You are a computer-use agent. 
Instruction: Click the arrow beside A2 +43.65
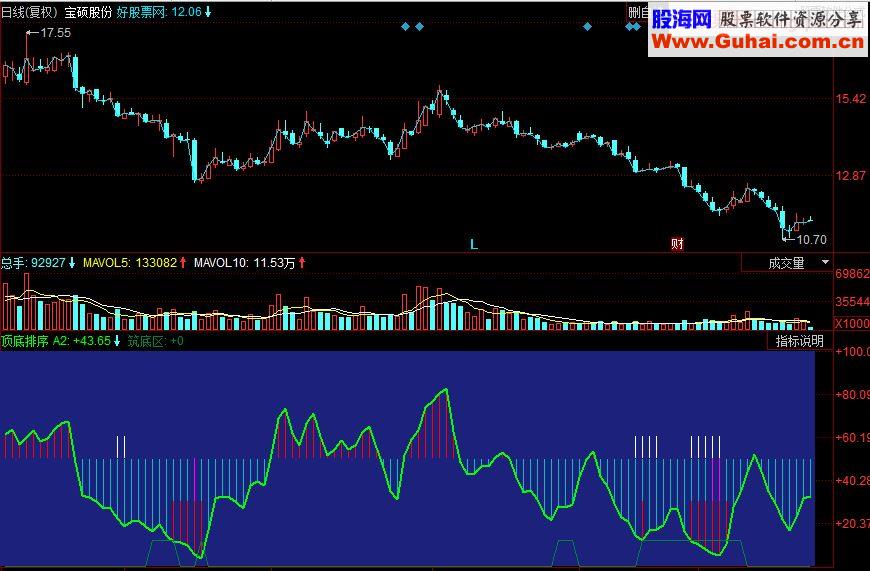click(117, 341)
